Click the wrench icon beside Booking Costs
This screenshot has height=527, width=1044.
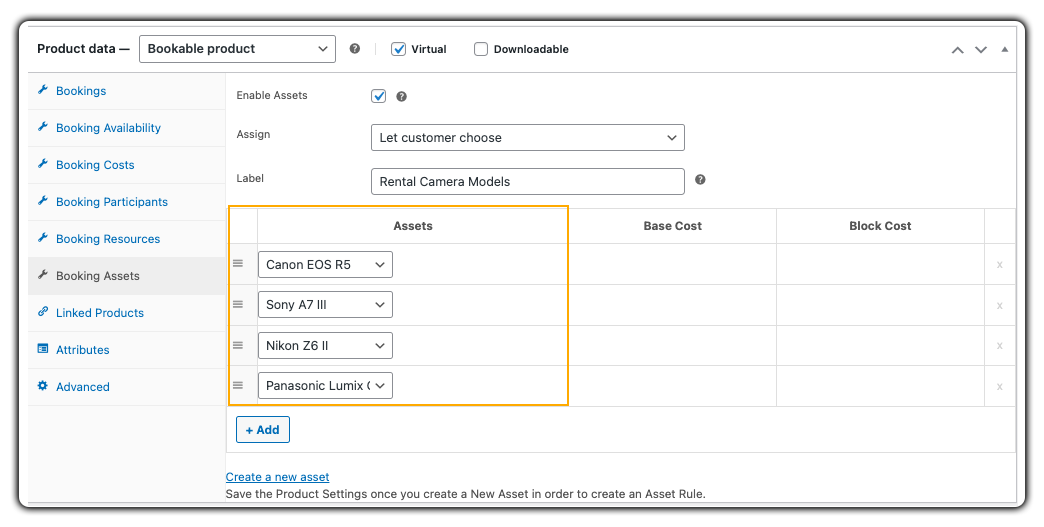(x=43, y=164)
